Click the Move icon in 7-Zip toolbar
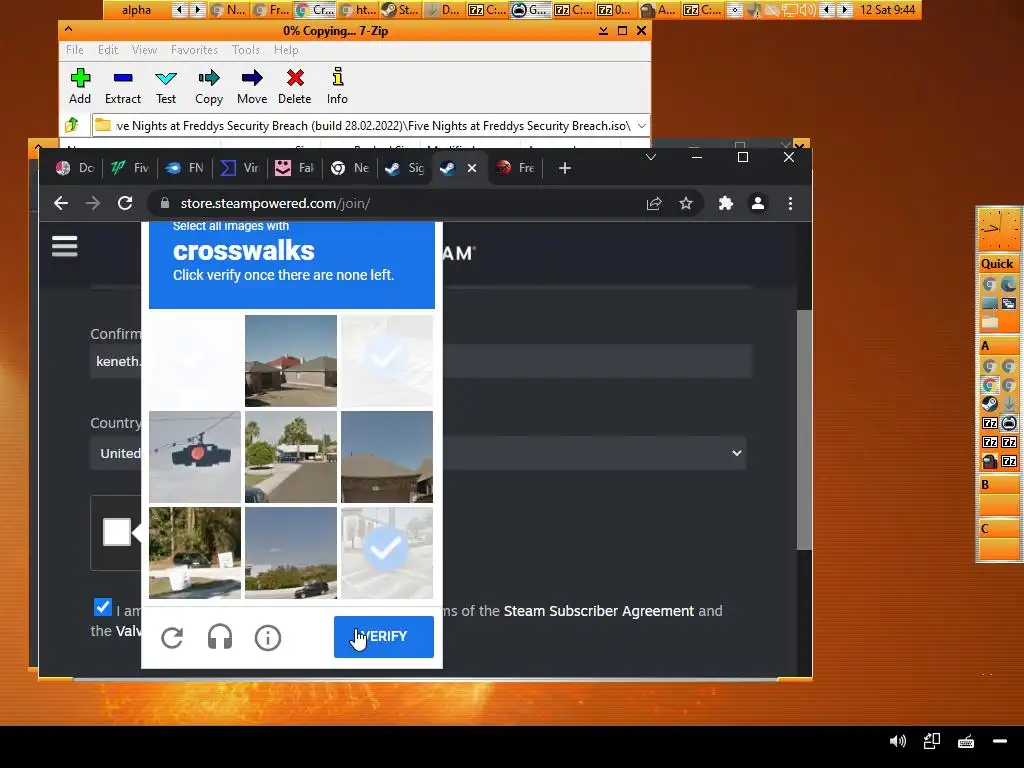1024x768 pixels. tap(251, 78)
